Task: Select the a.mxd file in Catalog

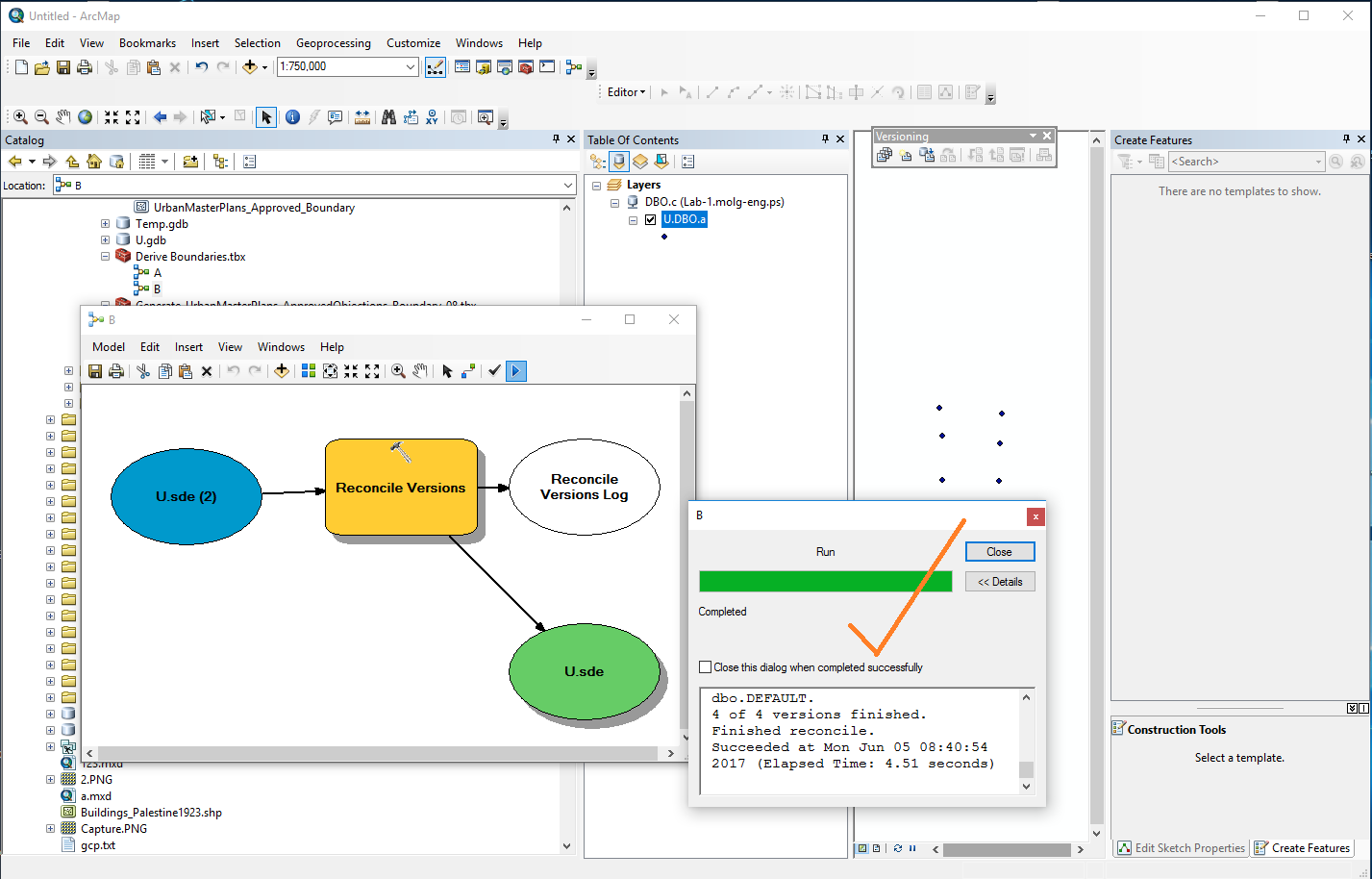Action: [x=96, y=796]
